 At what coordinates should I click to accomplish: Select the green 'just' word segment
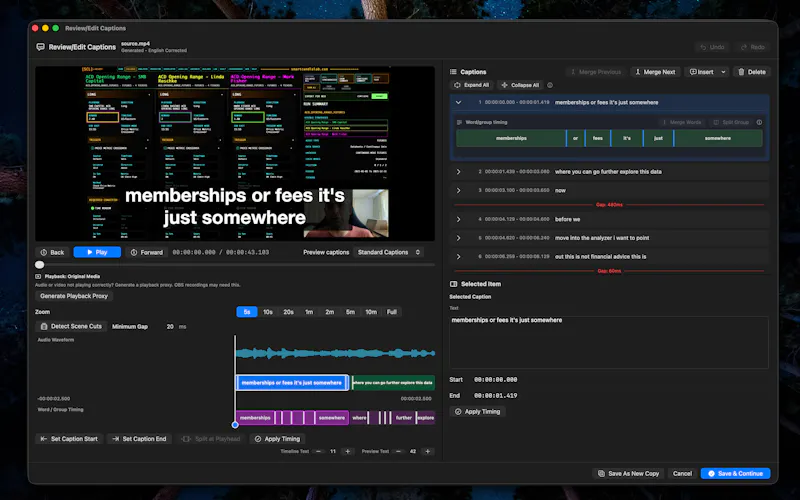(658, 138)
